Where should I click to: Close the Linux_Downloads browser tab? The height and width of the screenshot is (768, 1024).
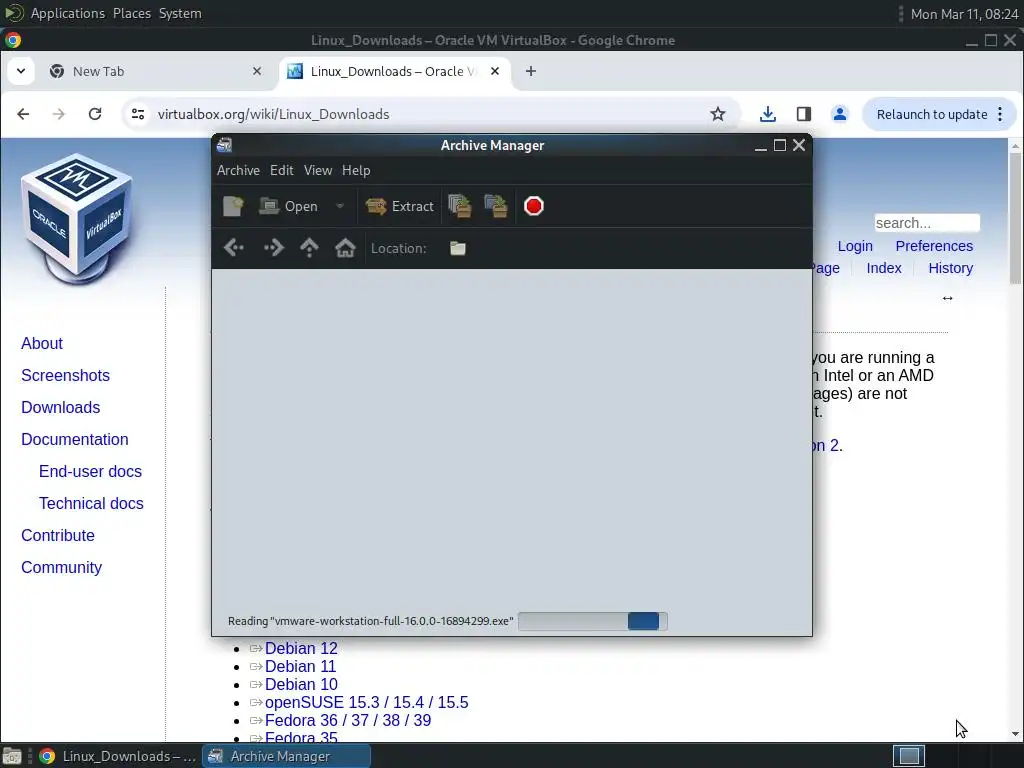[x=495, y=71]
